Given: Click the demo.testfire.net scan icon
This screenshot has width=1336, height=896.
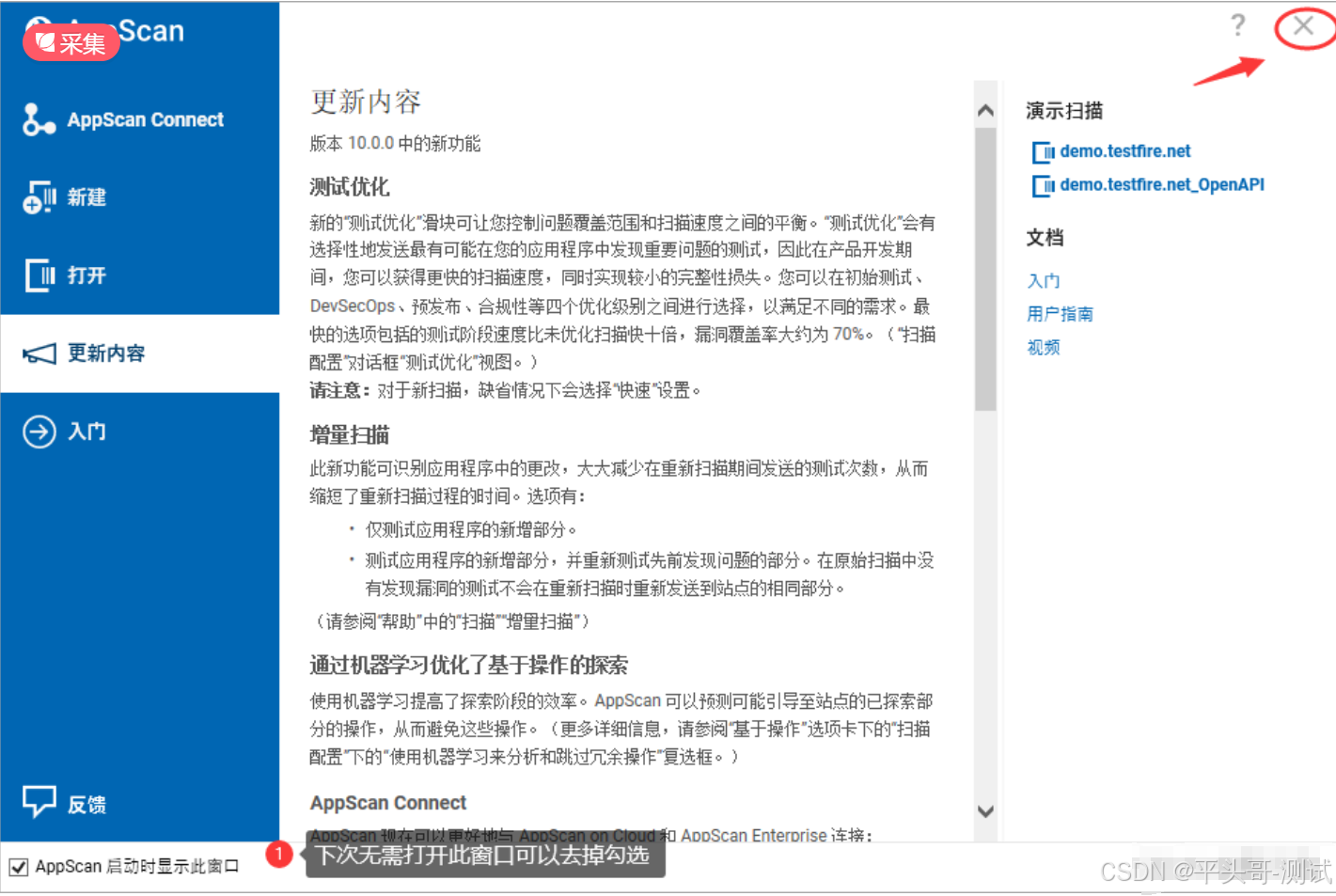Looking at the screenshot, I should [x=1044, y=151].
